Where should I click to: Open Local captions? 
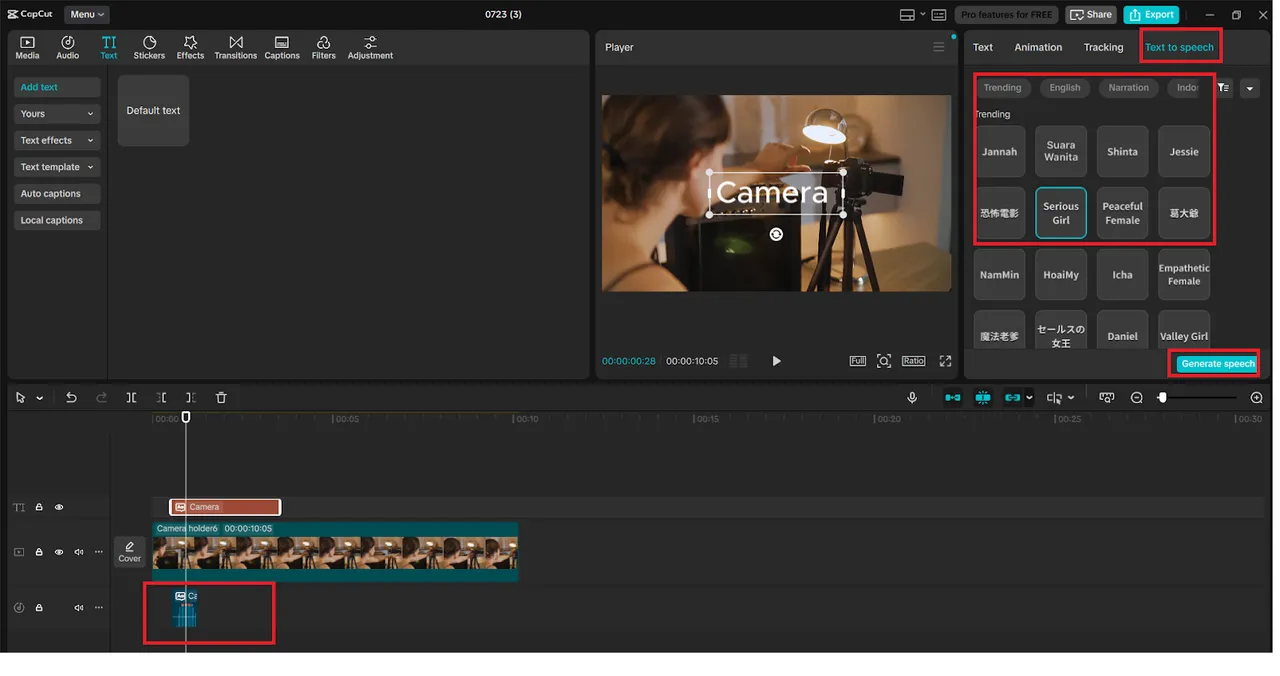57,220
